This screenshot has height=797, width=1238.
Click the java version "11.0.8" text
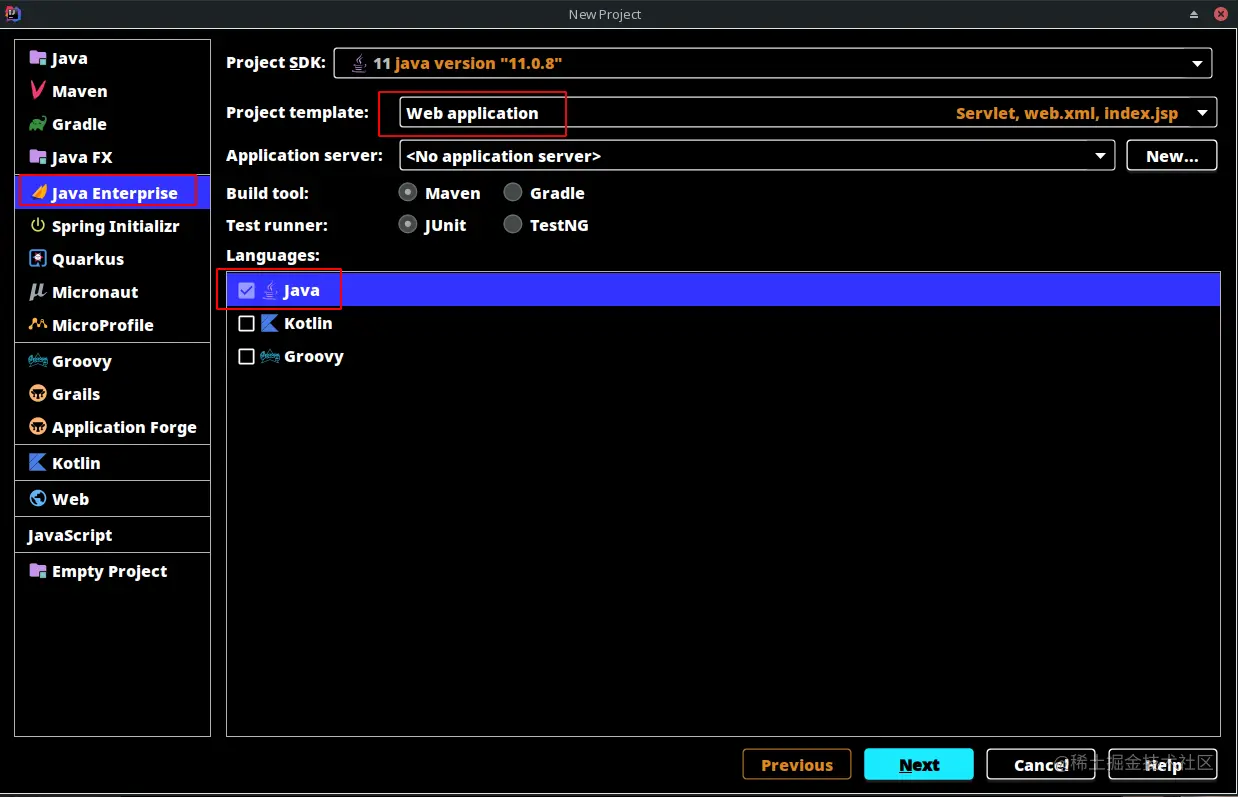[478, 63]
